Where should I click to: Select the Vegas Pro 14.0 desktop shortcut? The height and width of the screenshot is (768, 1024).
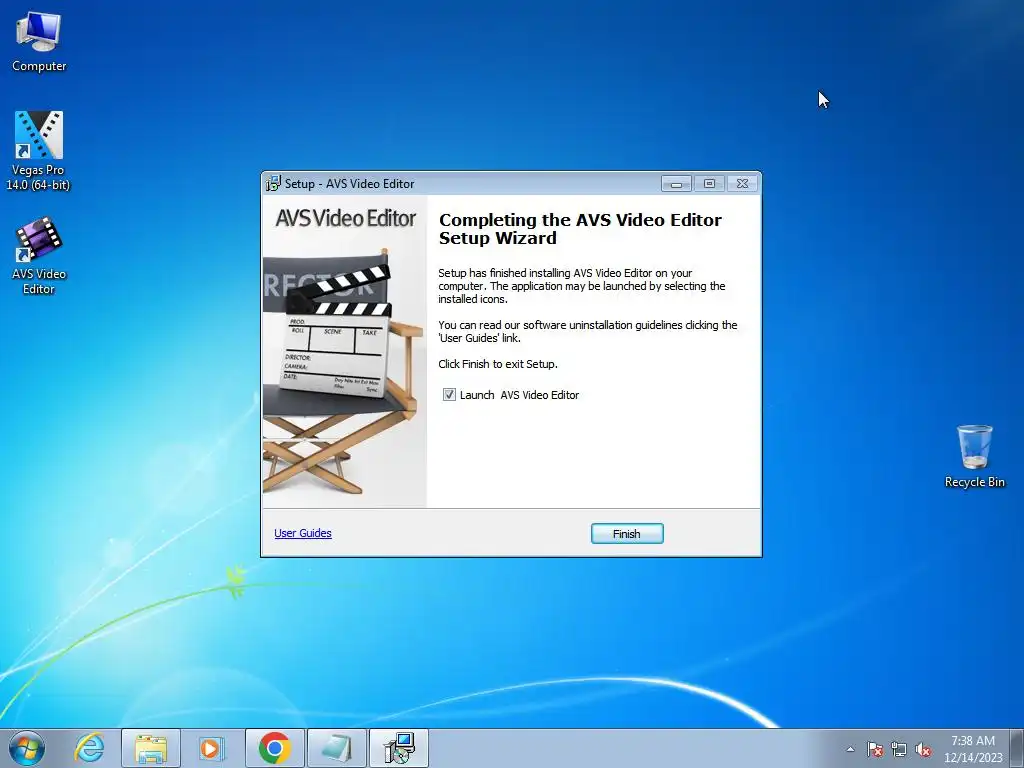[x=39, y=152]
